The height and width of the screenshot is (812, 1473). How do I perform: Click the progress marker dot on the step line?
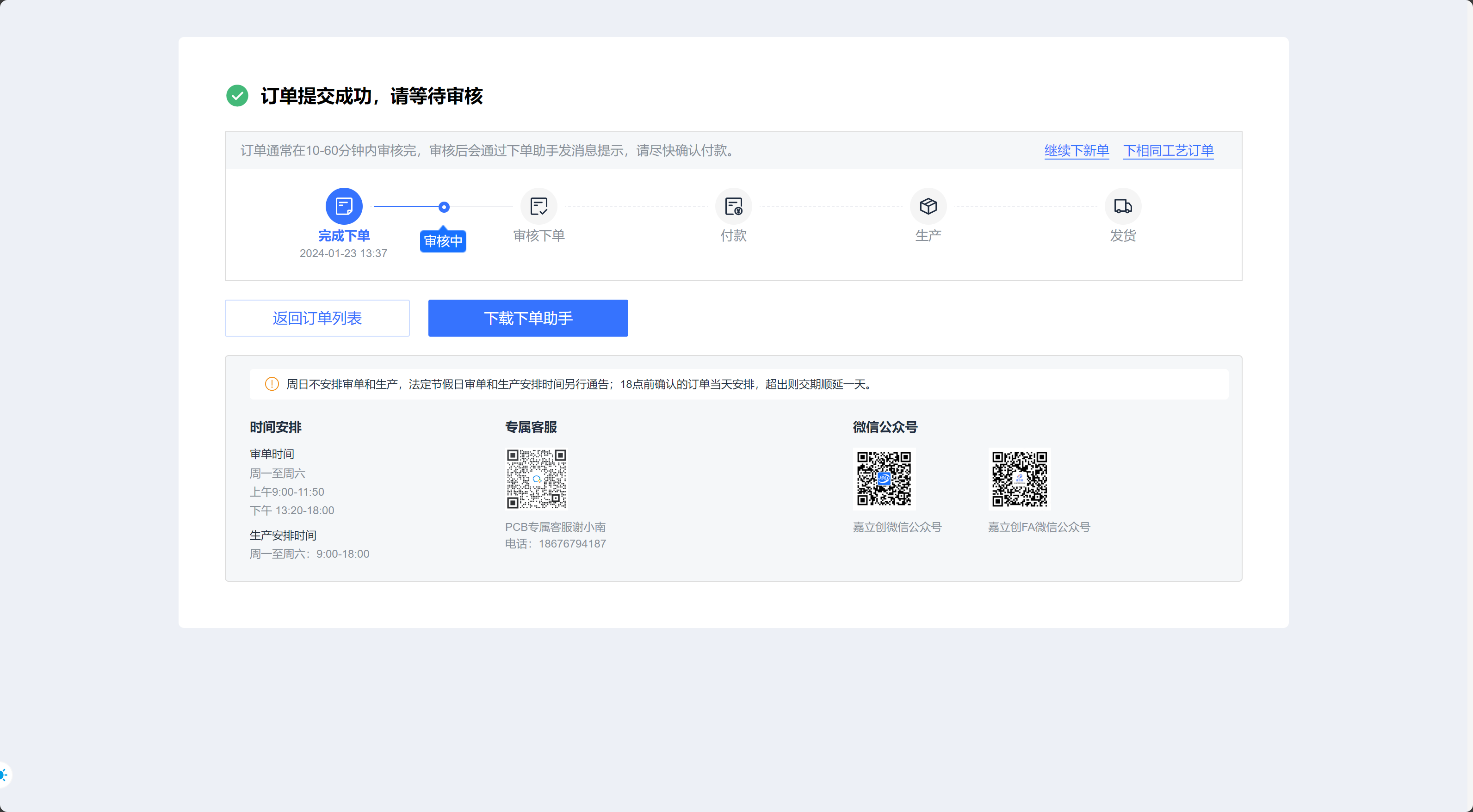(444, 208)
